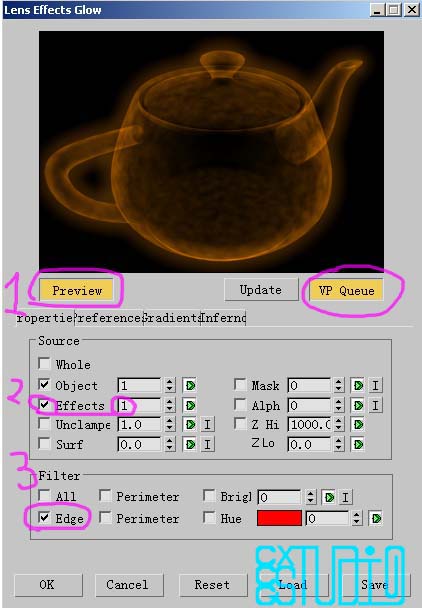Toggle the Preview button
The height and width of the screenshot is (608, 422).
coord(77,290)
